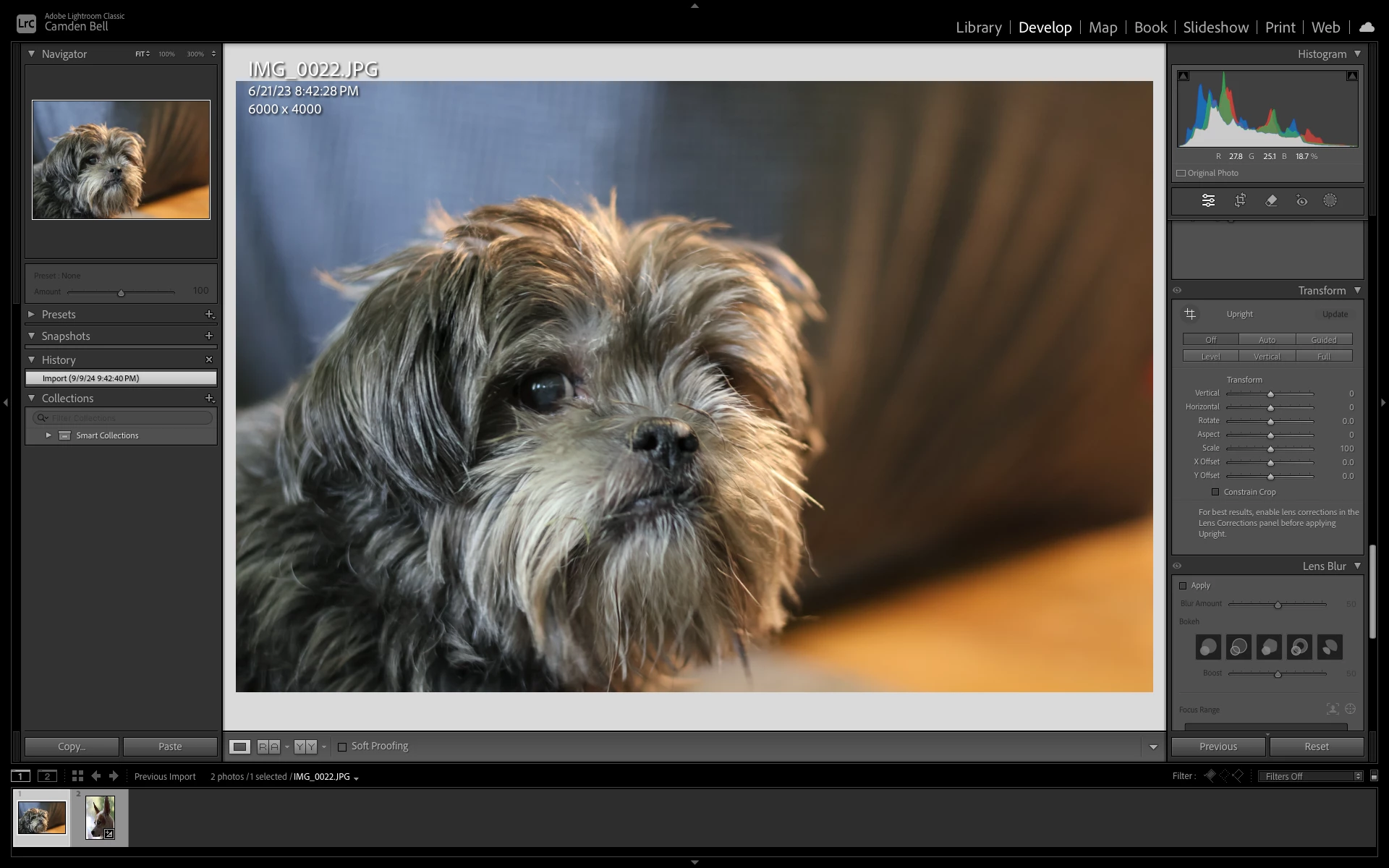Click the Rotate transform slider
1389x868 pixels.
pos(1270,421)
